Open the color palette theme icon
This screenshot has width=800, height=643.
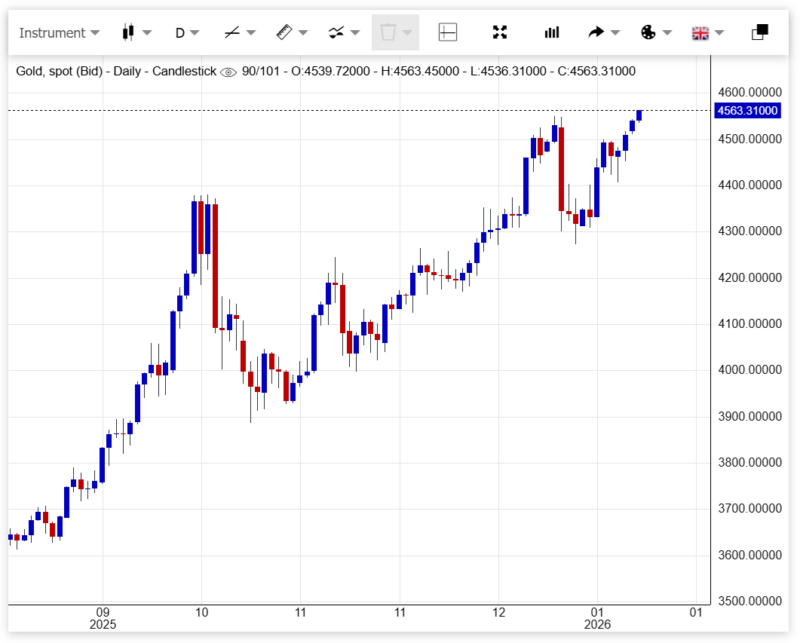tap(648, 32)
